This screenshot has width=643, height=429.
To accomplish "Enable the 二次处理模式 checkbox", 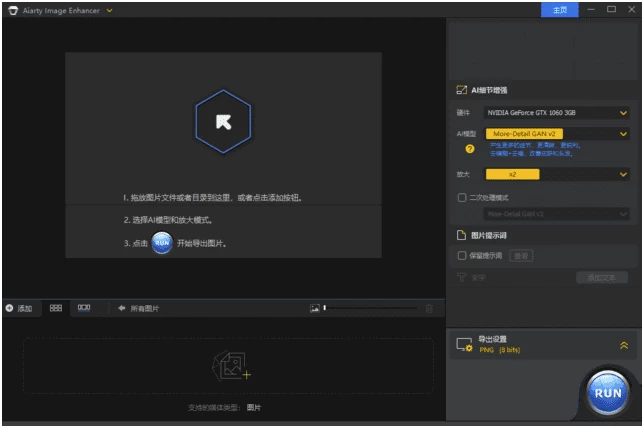I will (462, 197).
